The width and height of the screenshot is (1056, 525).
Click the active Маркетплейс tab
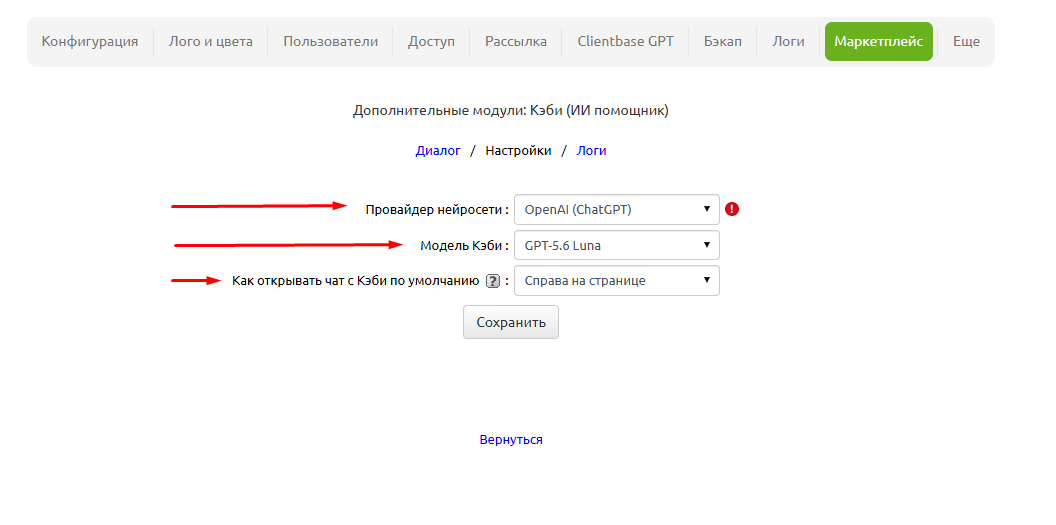click(x=879, y=42)
